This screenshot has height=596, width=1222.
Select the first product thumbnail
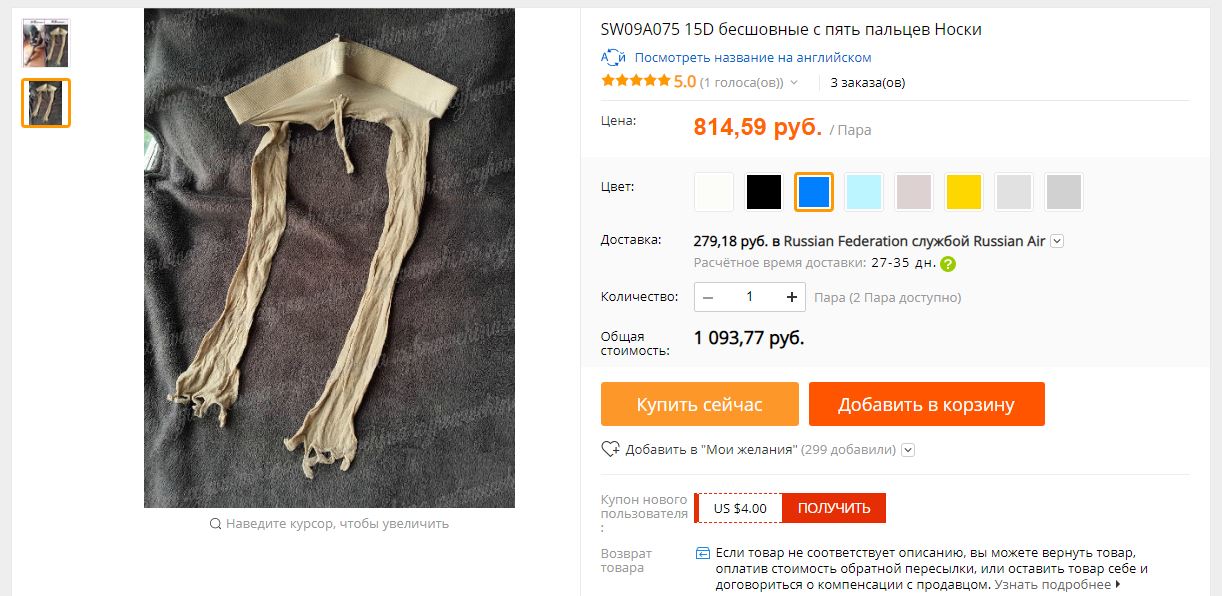[x=46, y=43]
